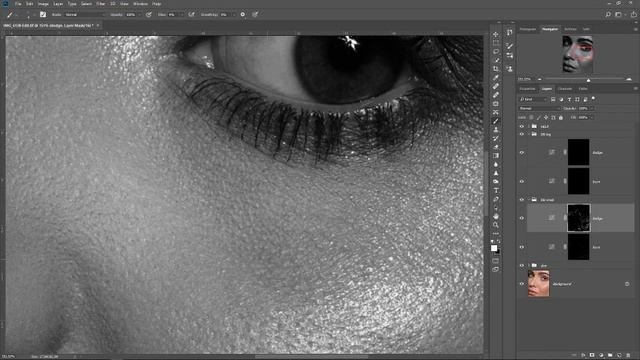This screenshot has height=360, width=640.
Task: Hide the Background layer
Action: (x=522, y=284)
